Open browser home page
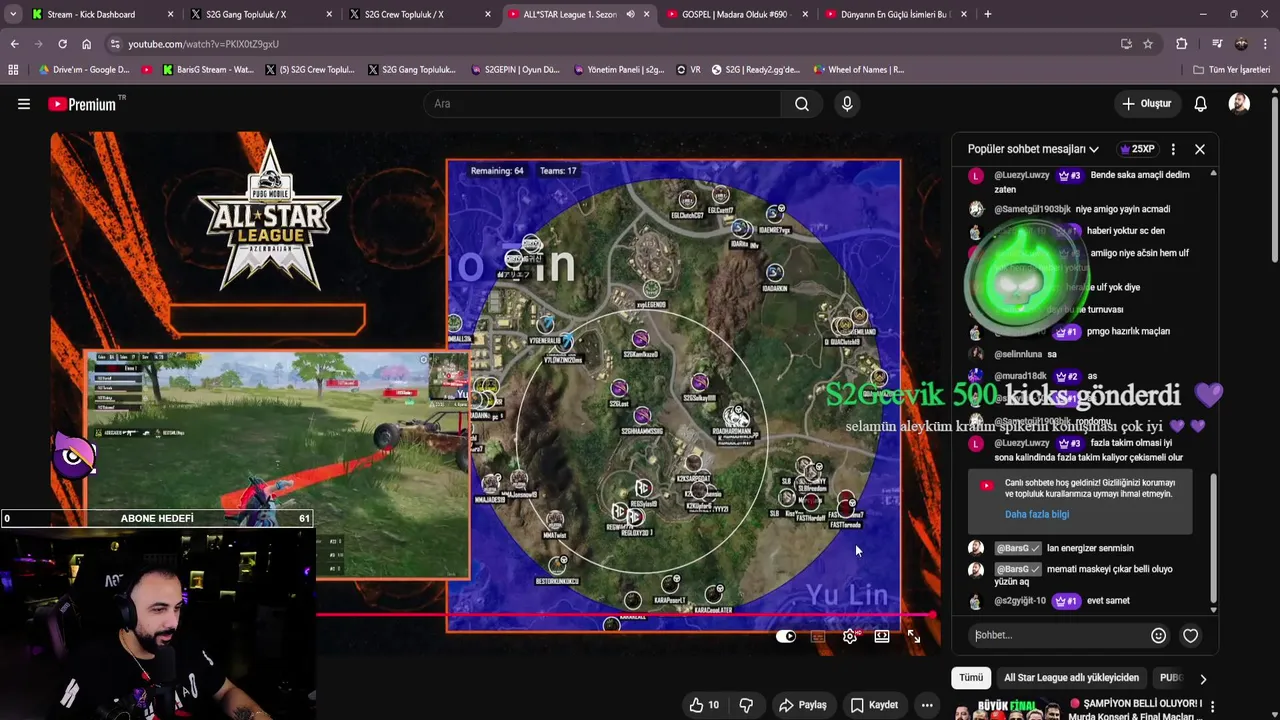This screenshot has width=1280, height=720. tap(86, 44)
